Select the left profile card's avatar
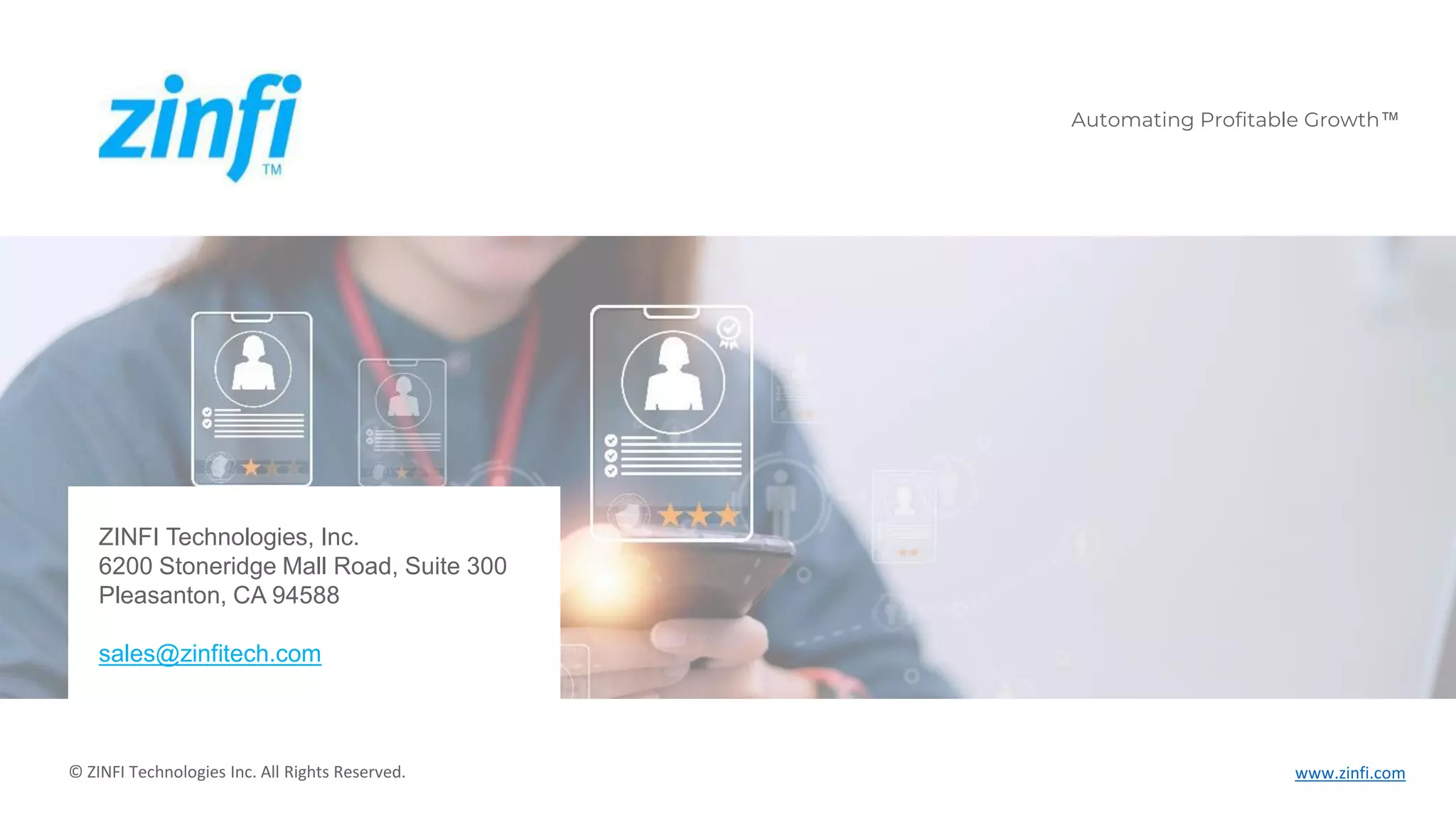Screen dimensions: 1456x820 [252, 368]
